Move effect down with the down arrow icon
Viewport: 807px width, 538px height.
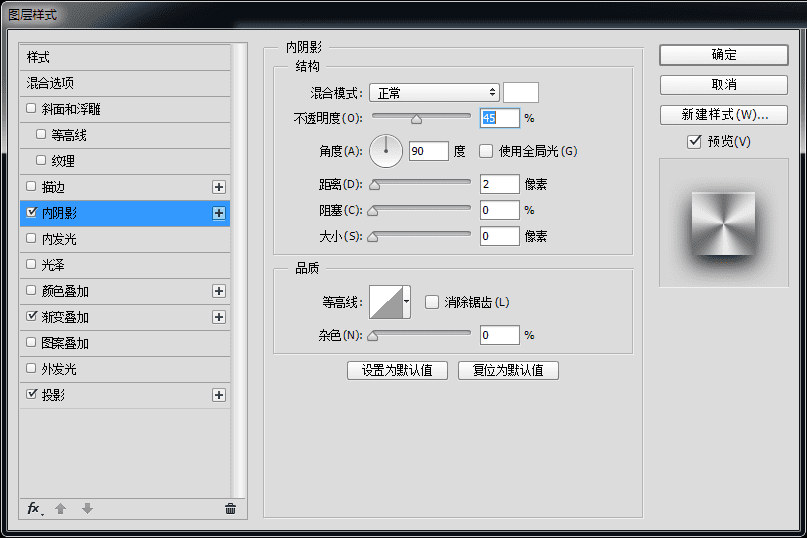87,509
